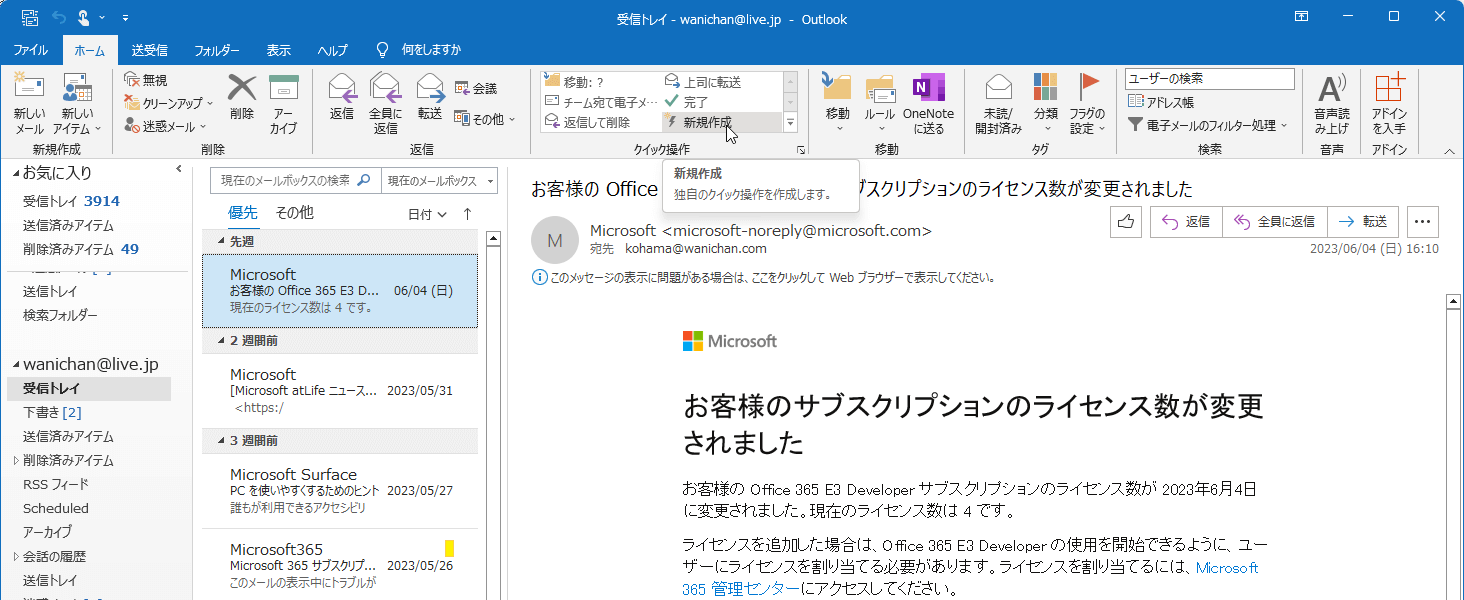The image size is (1464, 600).
Task: Collapse the folder pane arrow
Action: (178, 169)
